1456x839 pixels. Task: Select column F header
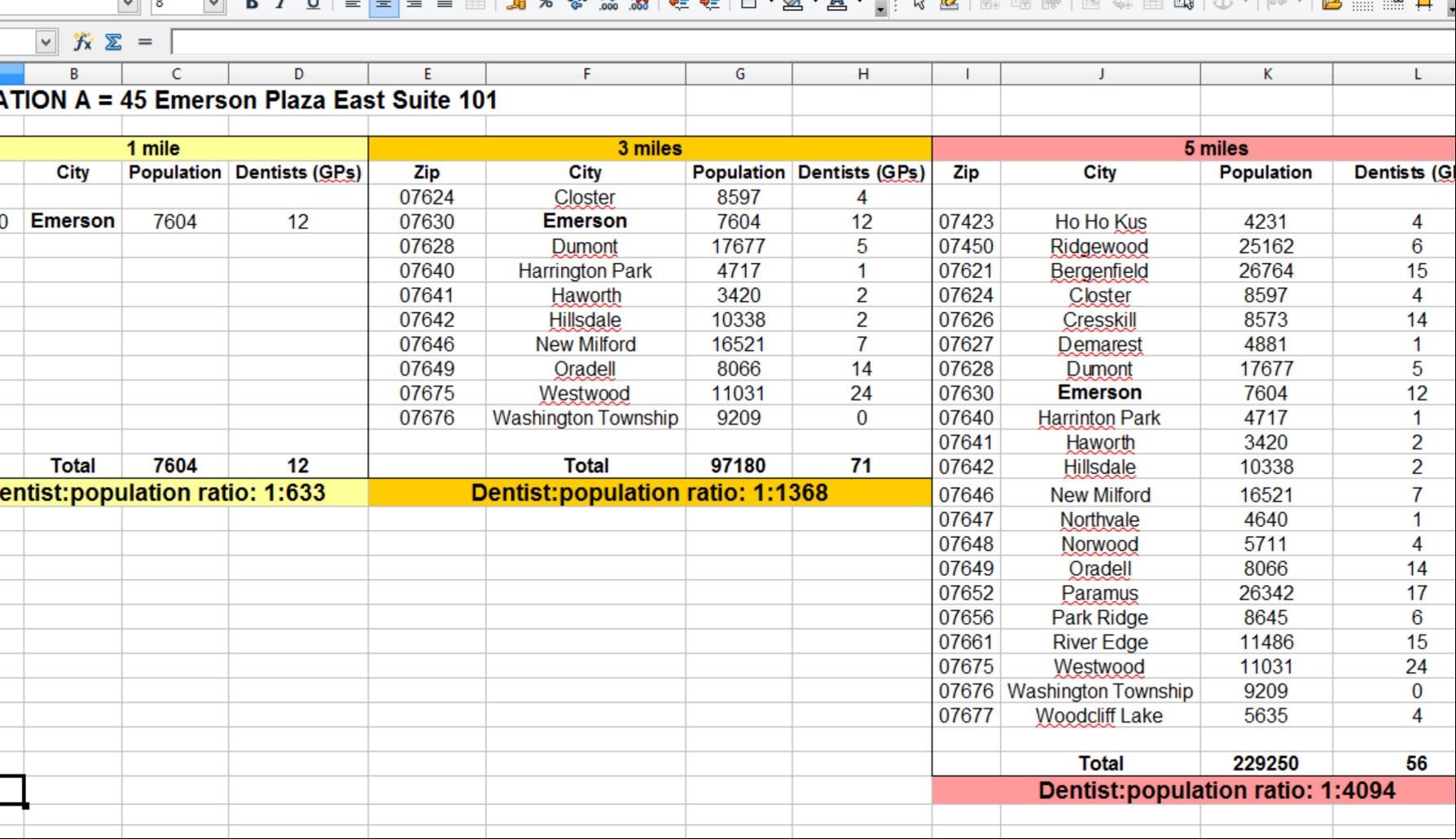[586, 74]
